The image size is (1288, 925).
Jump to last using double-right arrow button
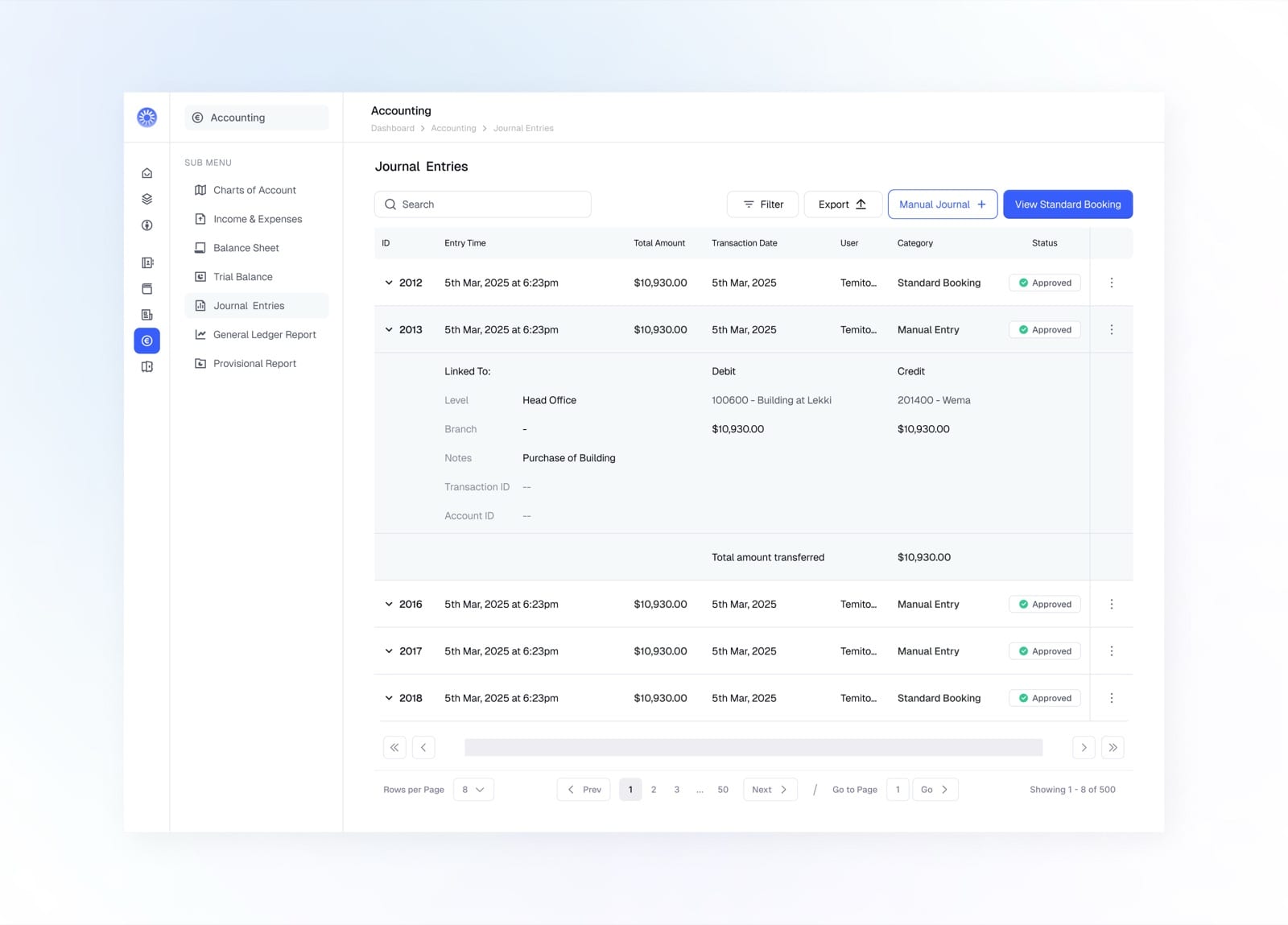[x=1113, y=747]
